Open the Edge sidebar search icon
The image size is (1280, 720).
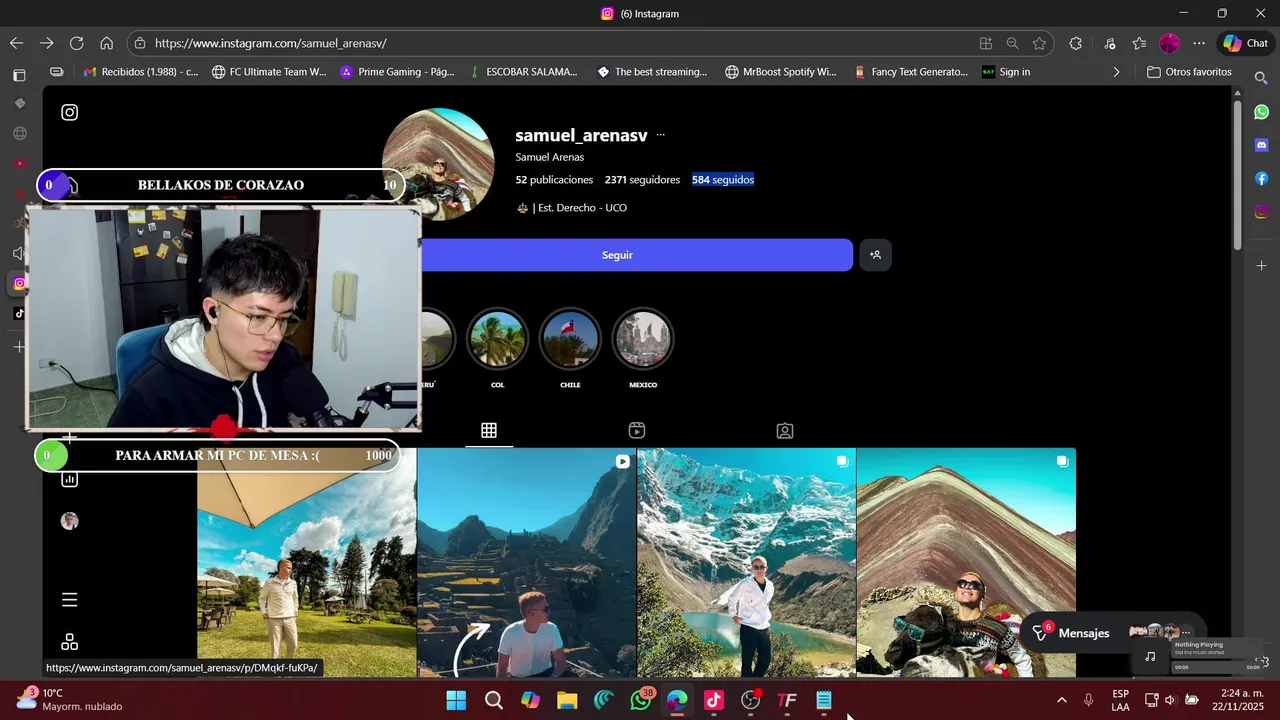pos(1262,78)
